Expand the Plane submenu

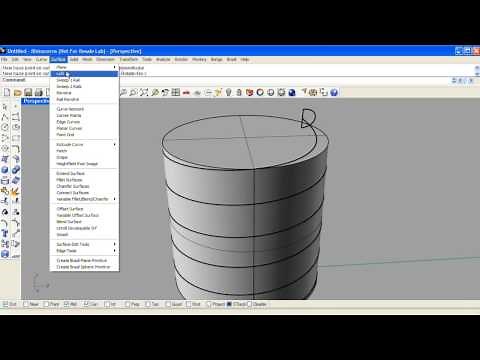pyautogui.click(x=84, y=67)
